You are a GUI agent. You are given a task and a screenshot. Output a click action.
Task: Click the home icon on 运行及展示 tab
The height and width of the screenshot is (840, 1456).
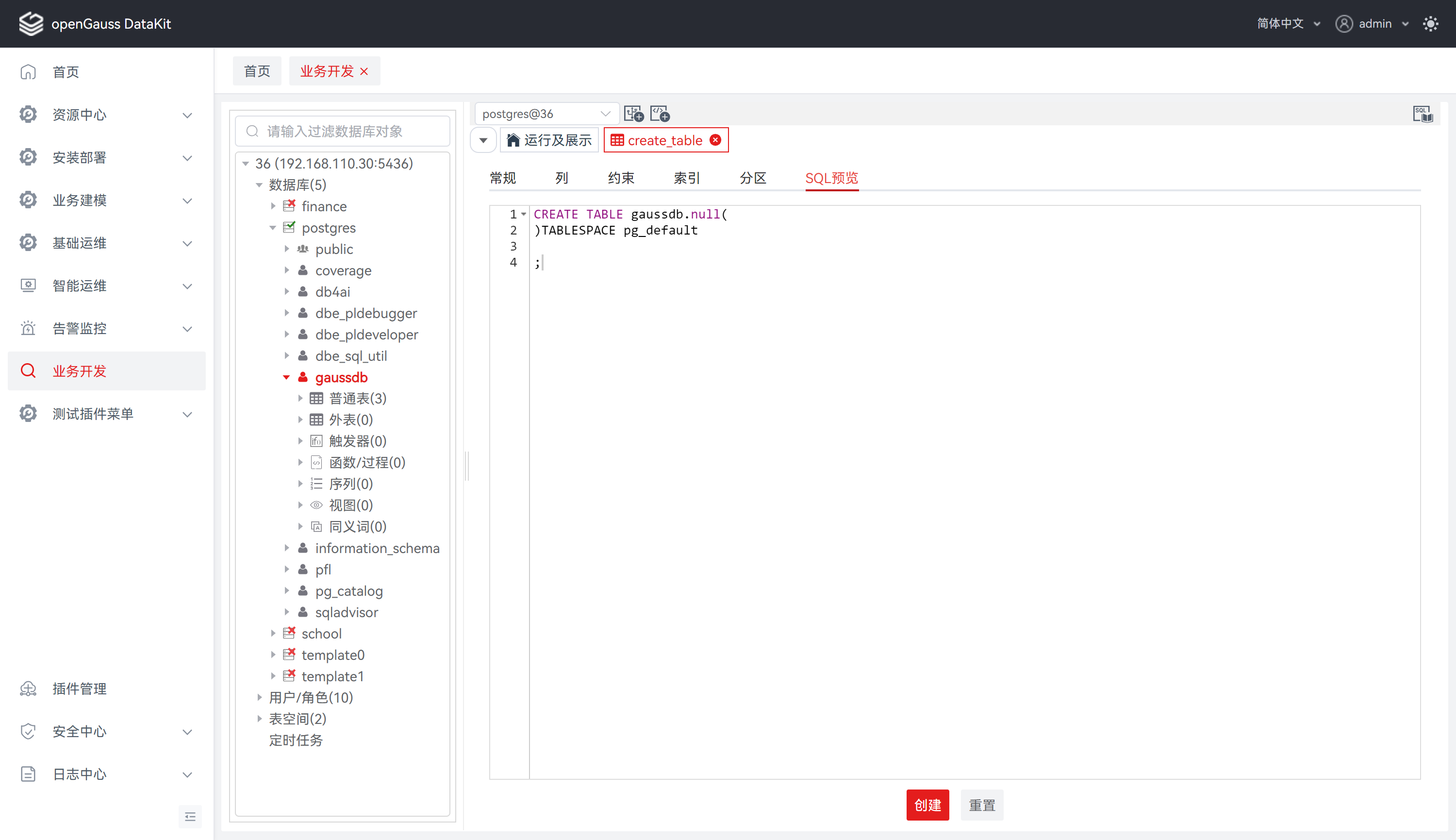pos(513,140)
